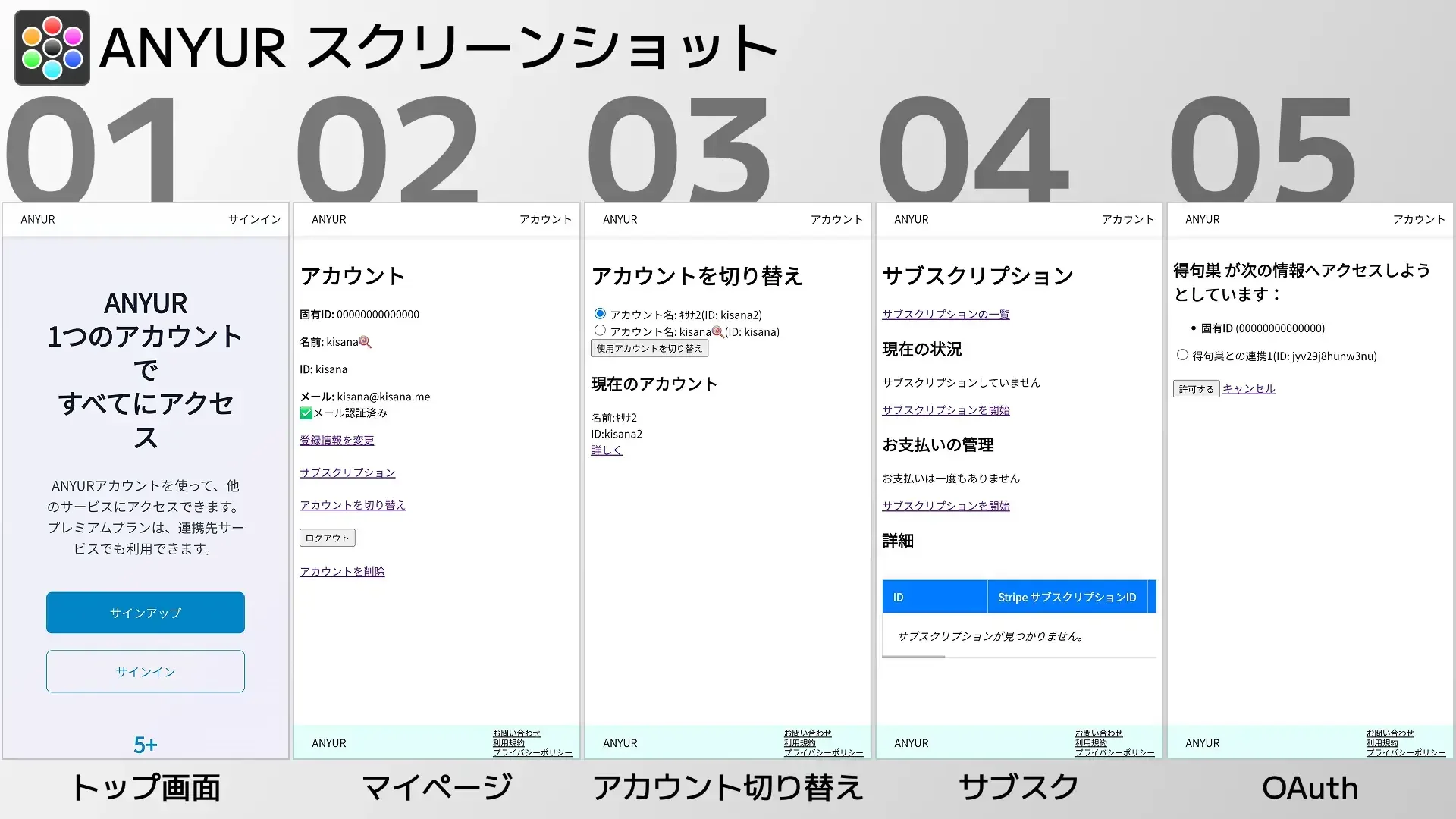Click the green email verified checkmark icon

pos(306,413)
